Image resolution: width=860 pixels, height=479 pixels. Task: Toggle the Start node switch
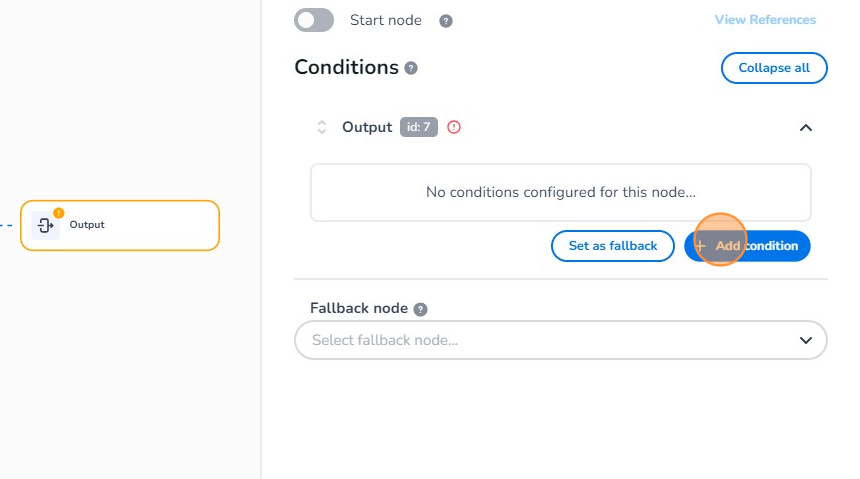click(314, 20)
